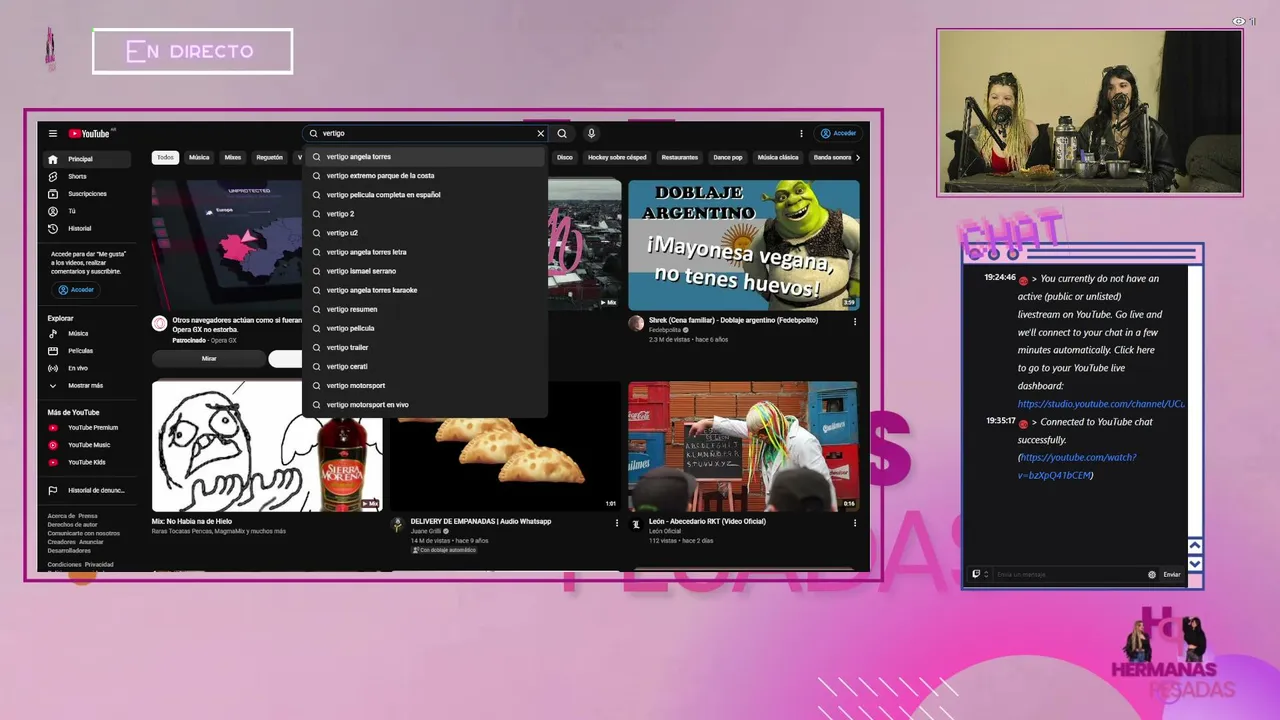Screen dimensions: 1280x720
Task: Choose suggestion 'vertigo angela torres karaoke'
Action: pyautogui.click(x=425, y=290)
